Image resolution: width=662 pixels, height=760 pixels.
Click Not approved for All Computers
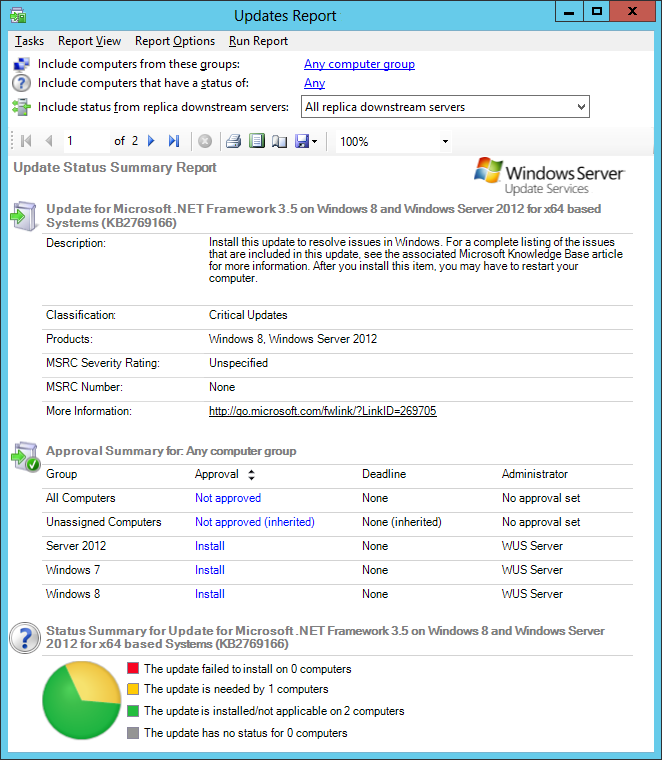click(228, 498)
